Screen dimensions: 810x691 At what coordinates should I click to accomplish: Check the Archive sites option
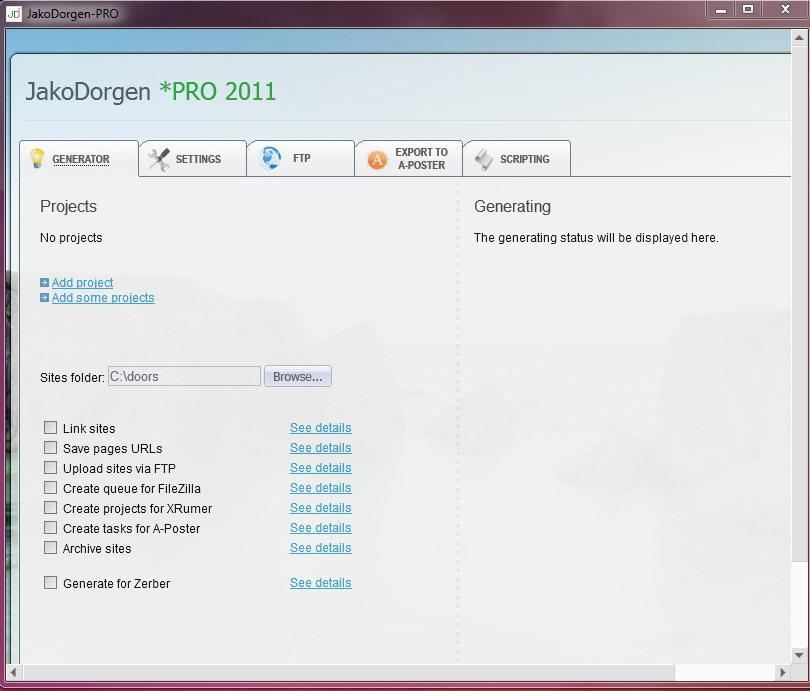50,548
